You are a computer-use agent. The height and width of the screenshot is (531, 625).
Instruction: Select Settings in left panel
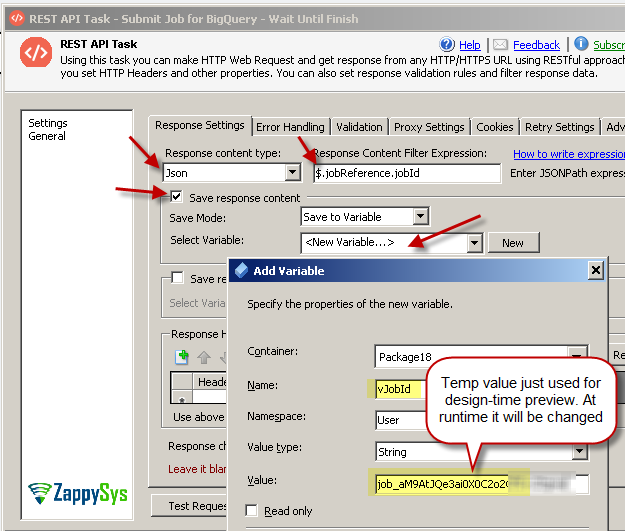[x=48, y=123]
